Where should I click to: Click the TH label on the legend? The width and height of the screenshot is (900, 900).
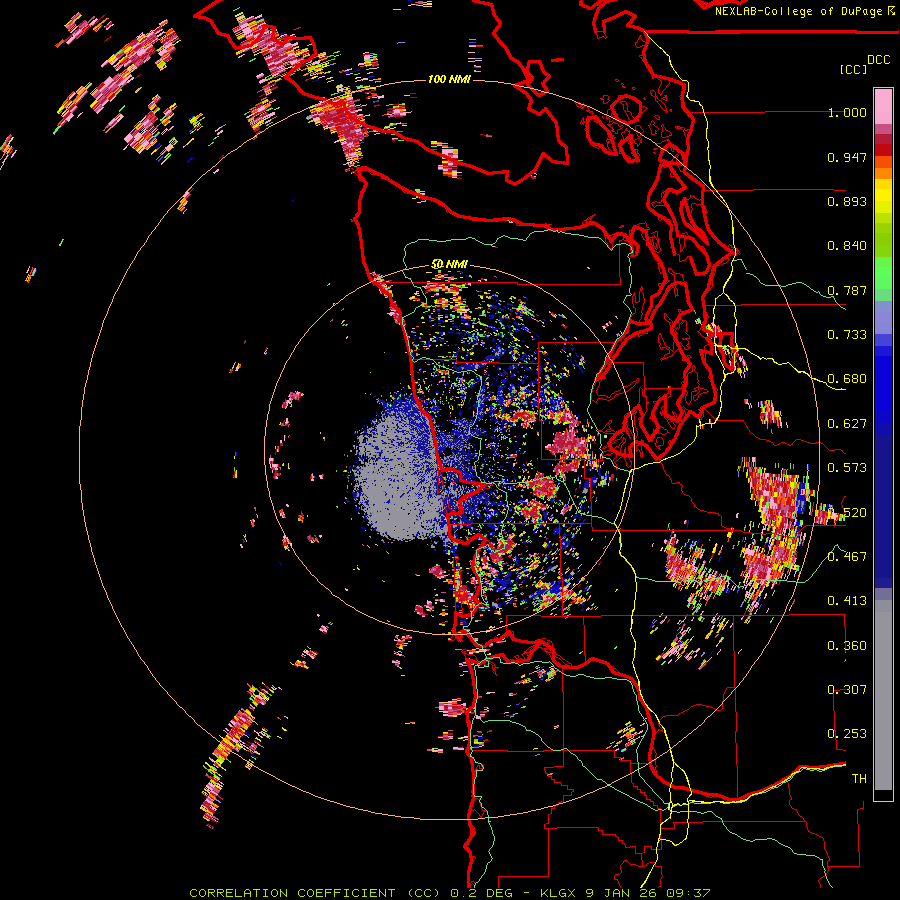[858, 778]
